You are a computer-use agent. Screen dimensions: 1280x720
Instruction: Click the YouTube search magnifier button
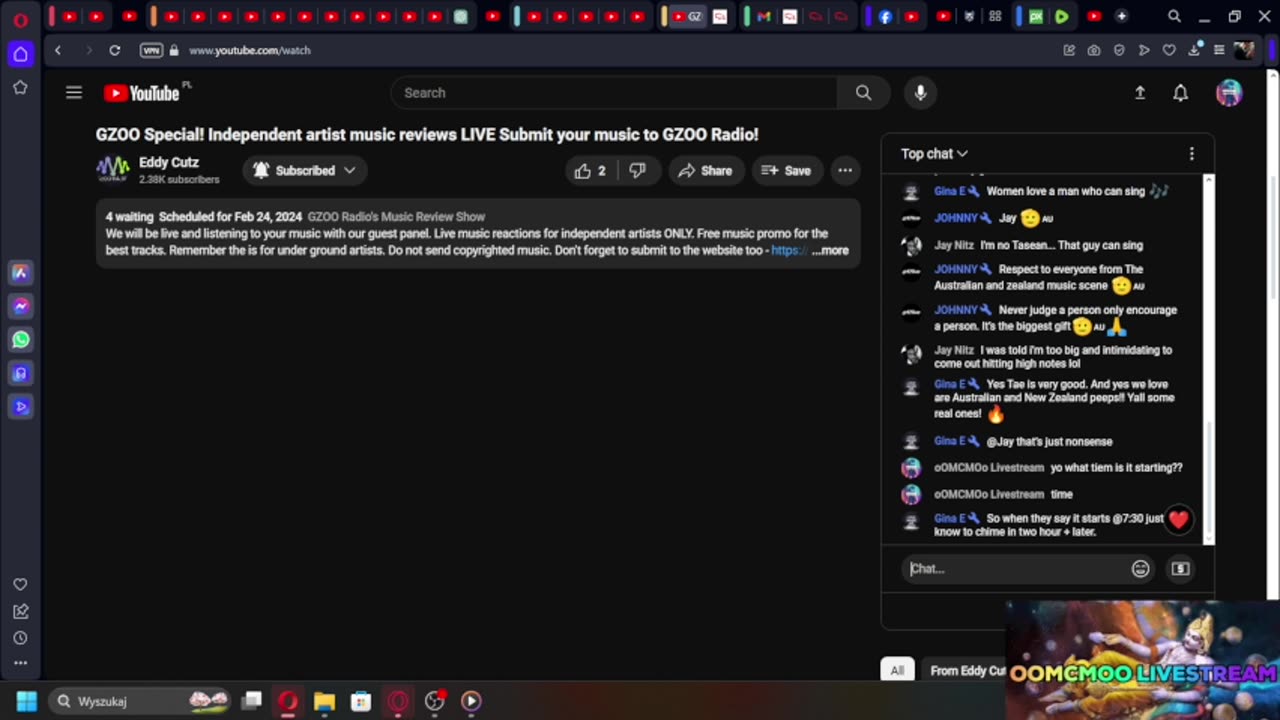[863, 93]
